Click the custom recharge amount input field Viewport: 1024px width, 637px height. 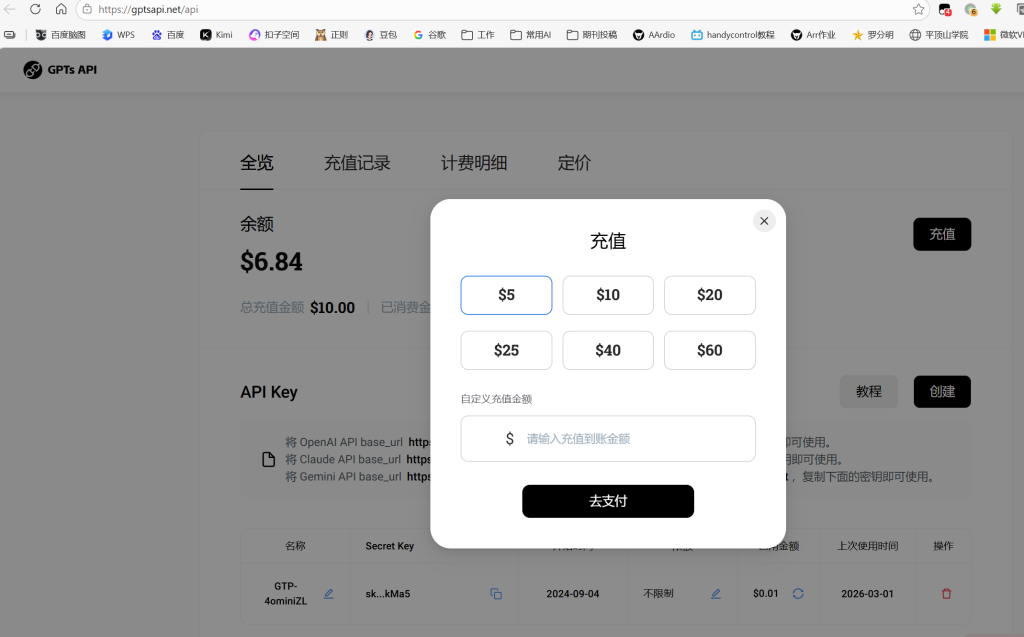[x=608, y=438]
